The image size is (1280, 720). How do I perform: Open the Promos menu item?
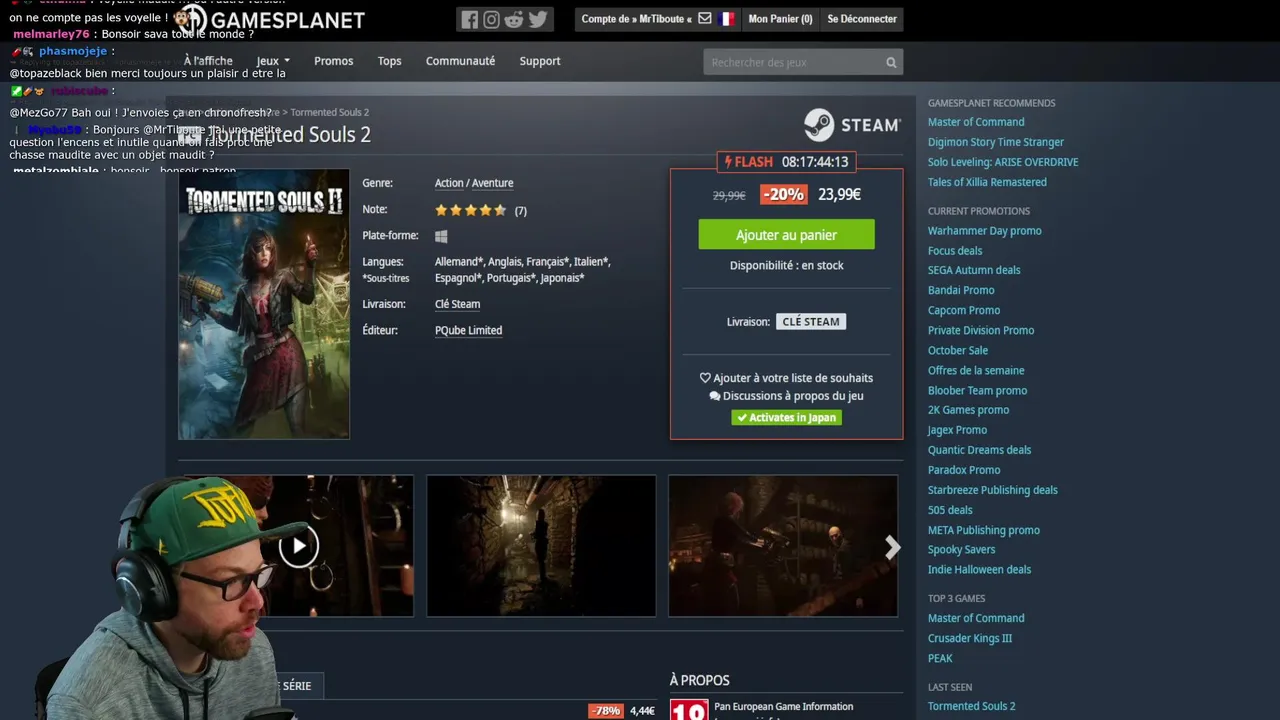[x=333, y=61]
